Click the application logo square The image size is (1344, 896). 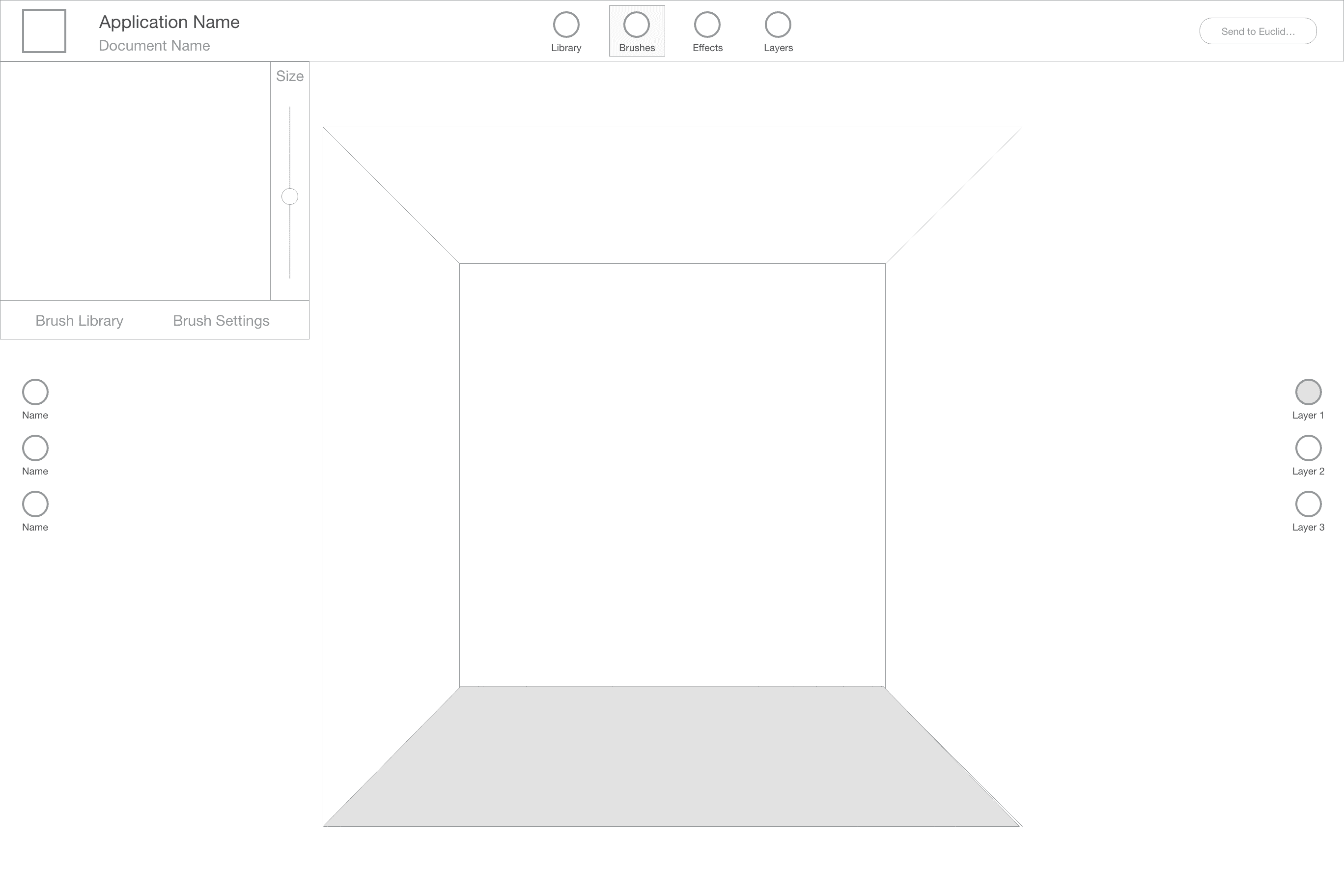[44, 31]
